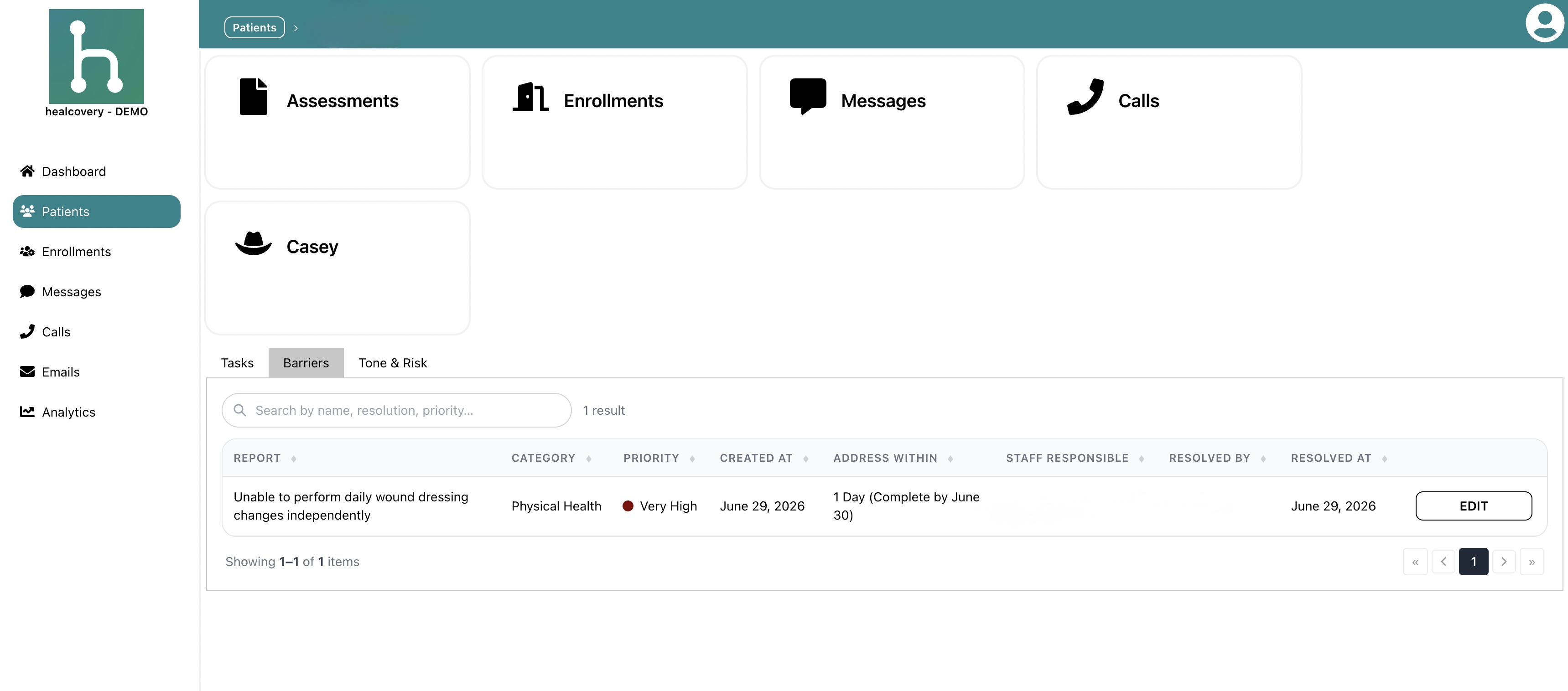1568x691 pixels.
Task: Click the breadcrumb chevron after Patients
Action: [296, 28]
